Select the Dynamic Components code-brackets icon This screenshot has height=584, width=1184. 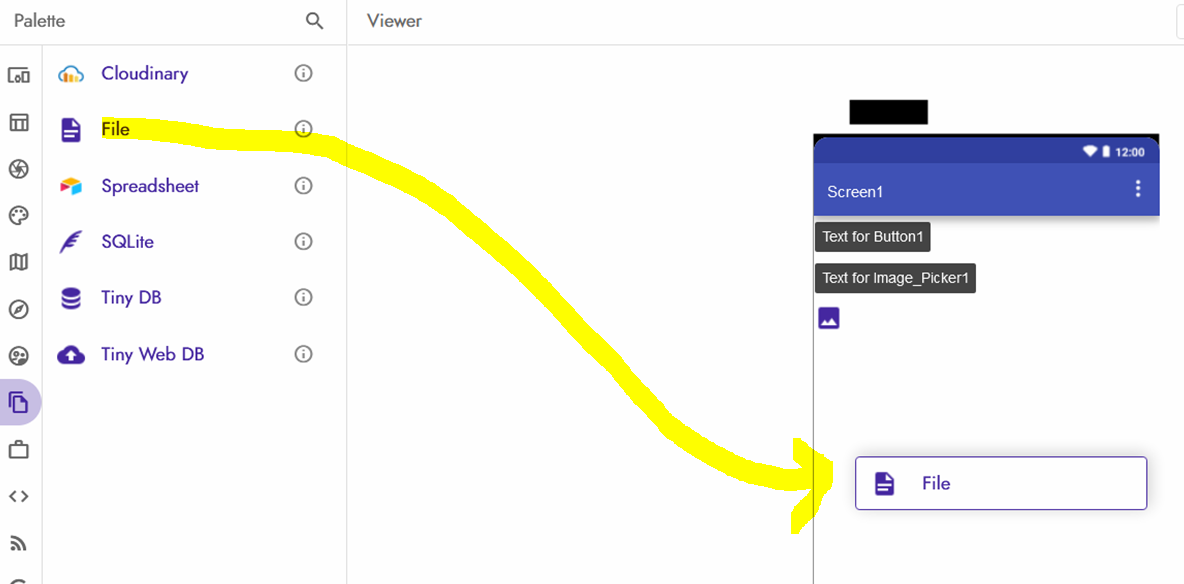[x=18, y=496]
